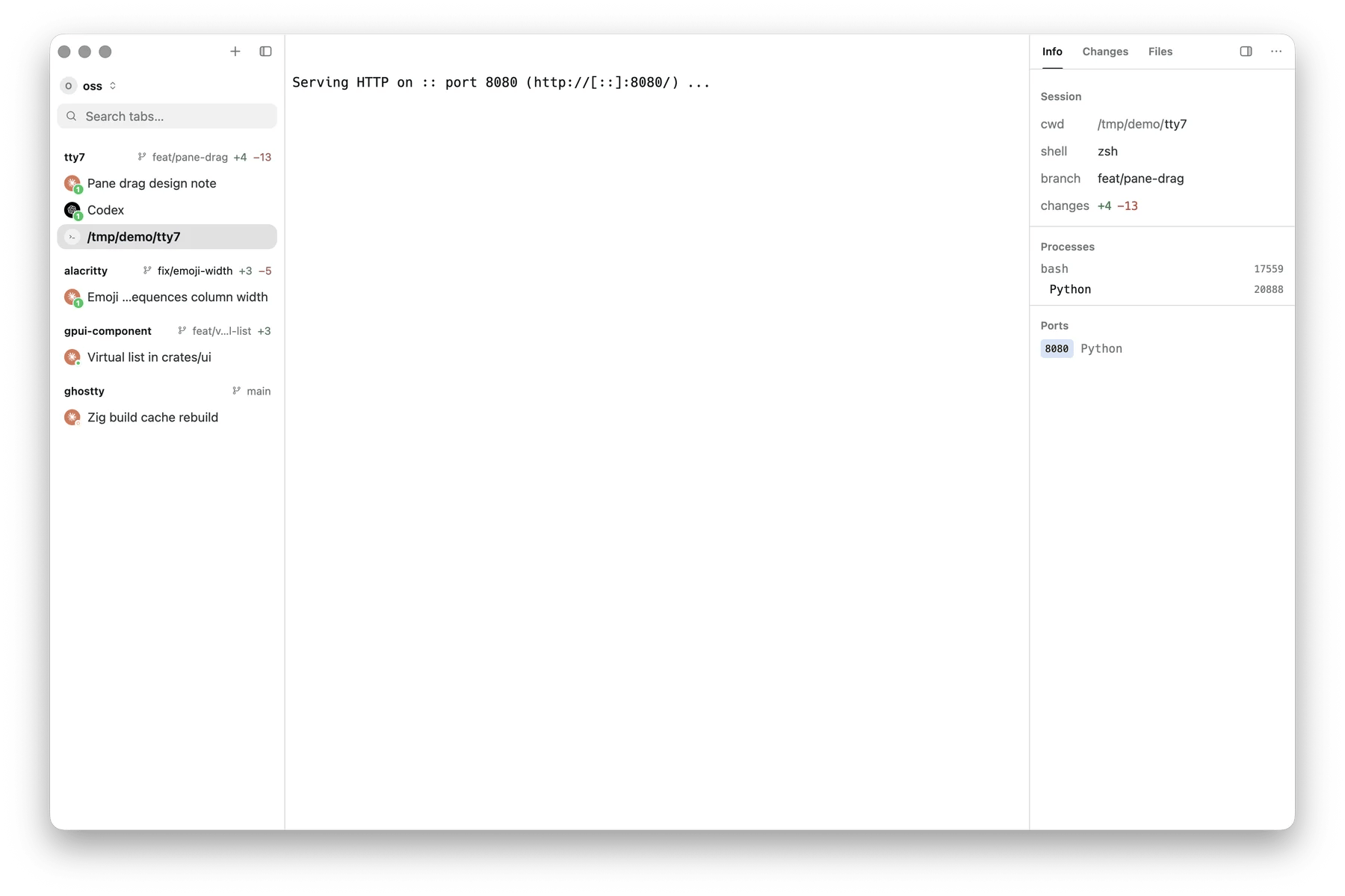Screen dimensions: 1345x896
Task: Open Virtual list in crates/ui tab
Action: point(167,357)
